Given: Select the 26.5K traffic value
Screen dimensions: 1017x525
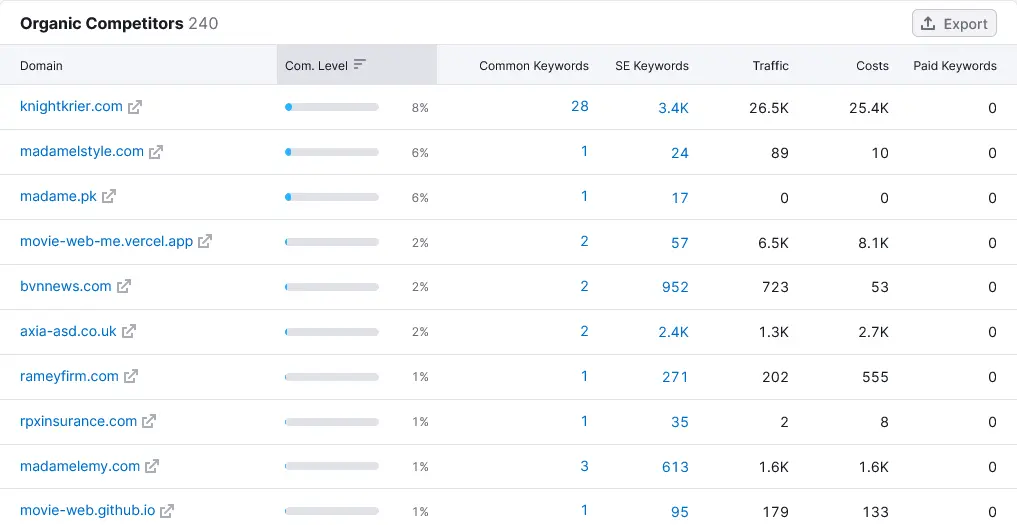Looking at the screenshot, I should coord(769,108).
